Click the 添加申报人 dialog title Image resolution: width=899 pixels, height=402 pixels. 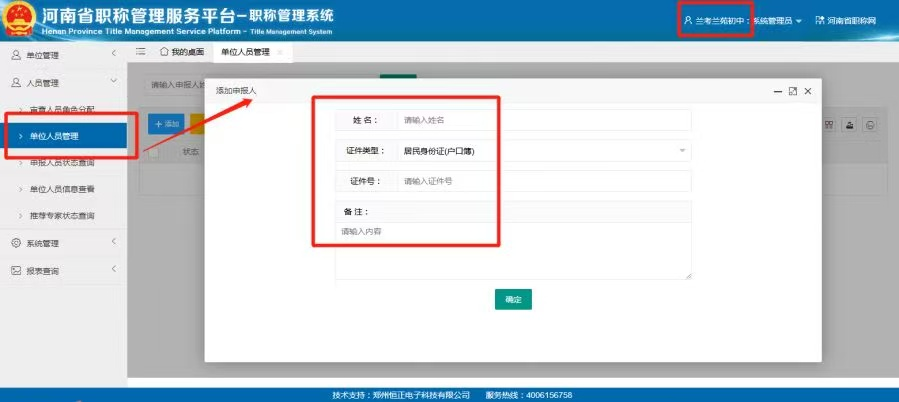click(236, 91)
